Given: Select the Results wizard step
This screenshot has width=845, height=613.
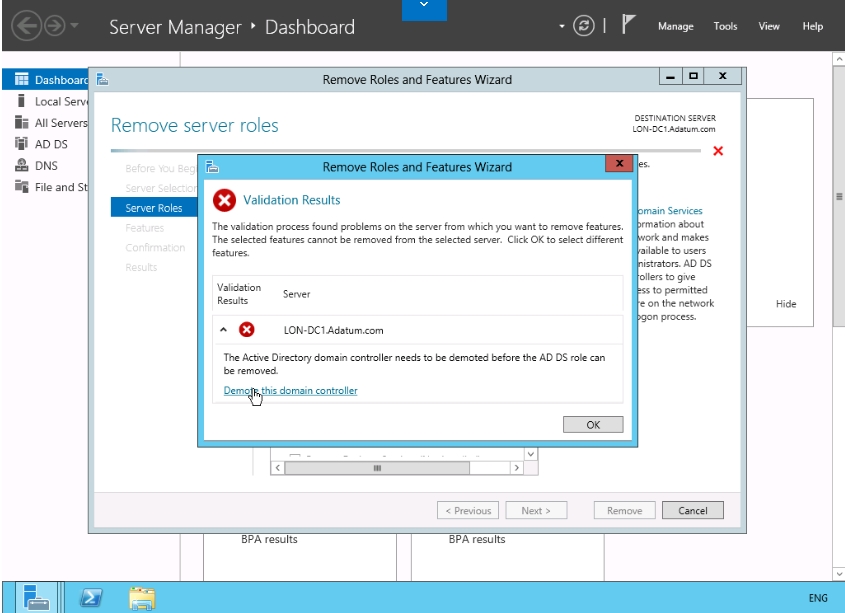Looking at the screenshot, I should pyautogui.click(x=141, y=267).
